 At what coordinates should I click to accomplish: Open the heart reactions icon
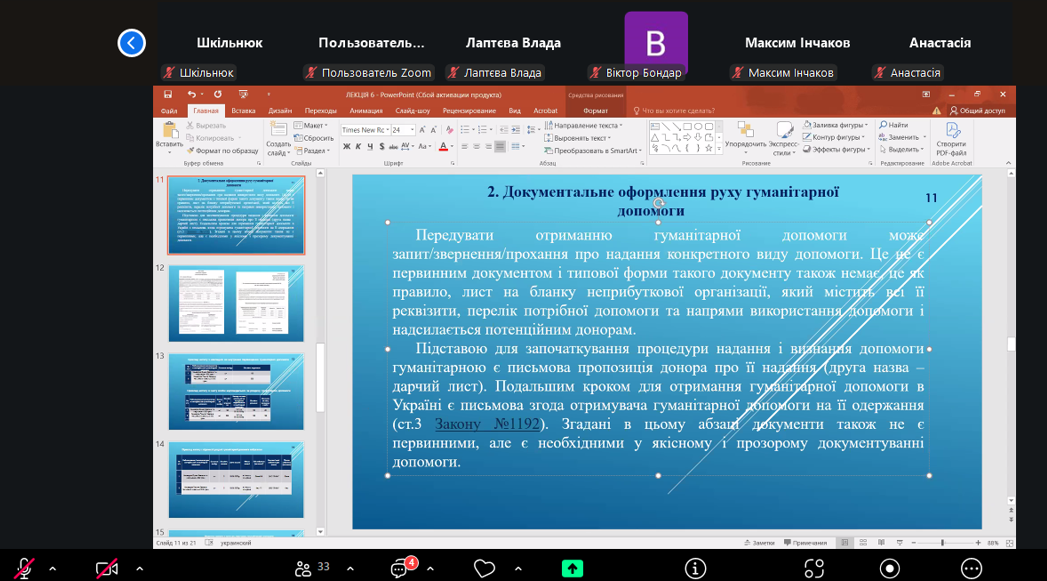click(x=484, y=568)
